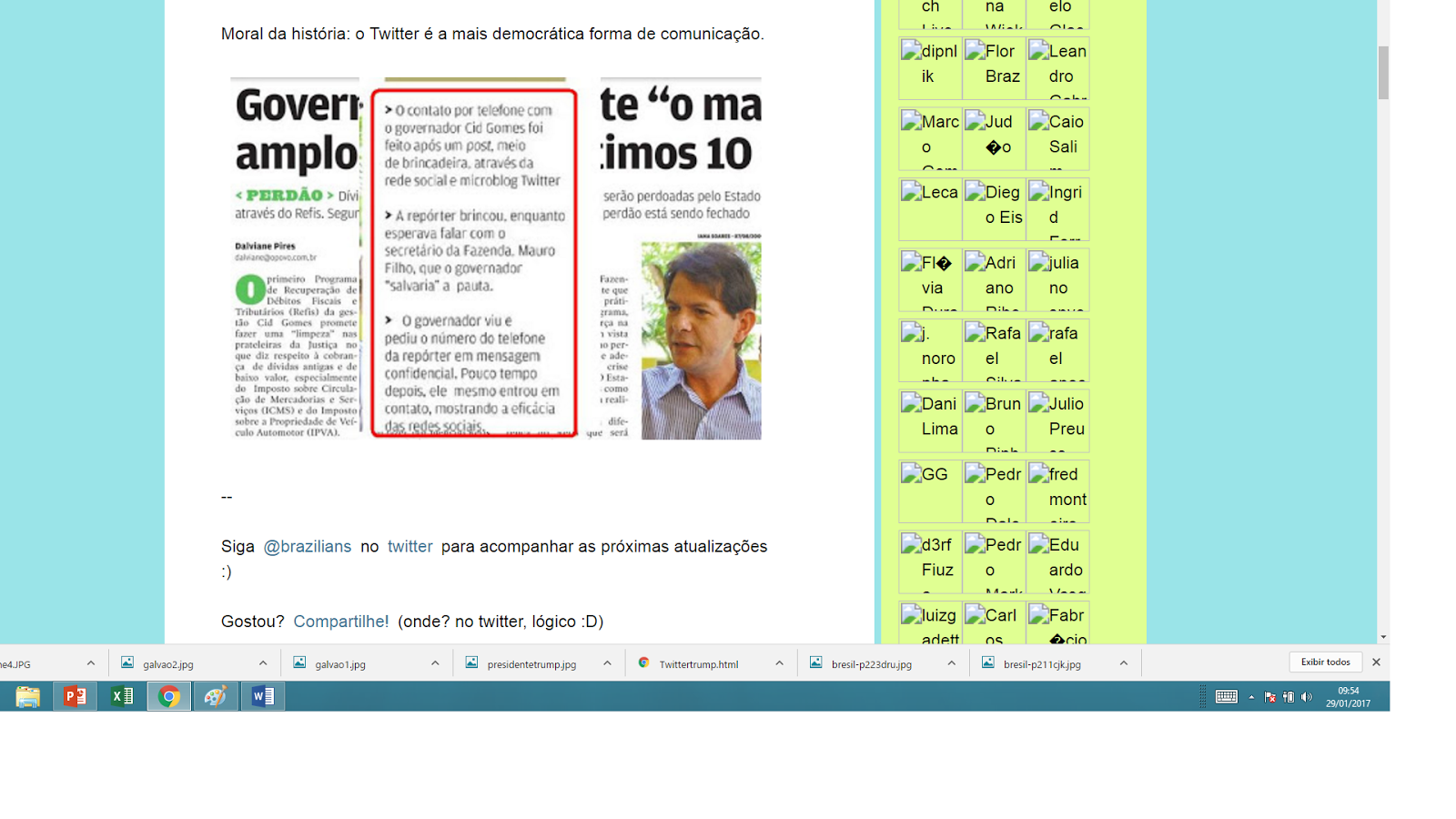Expand options for the e4.JPG download
The height and width of the screenshot is (819, 1456).
point(91,663)
